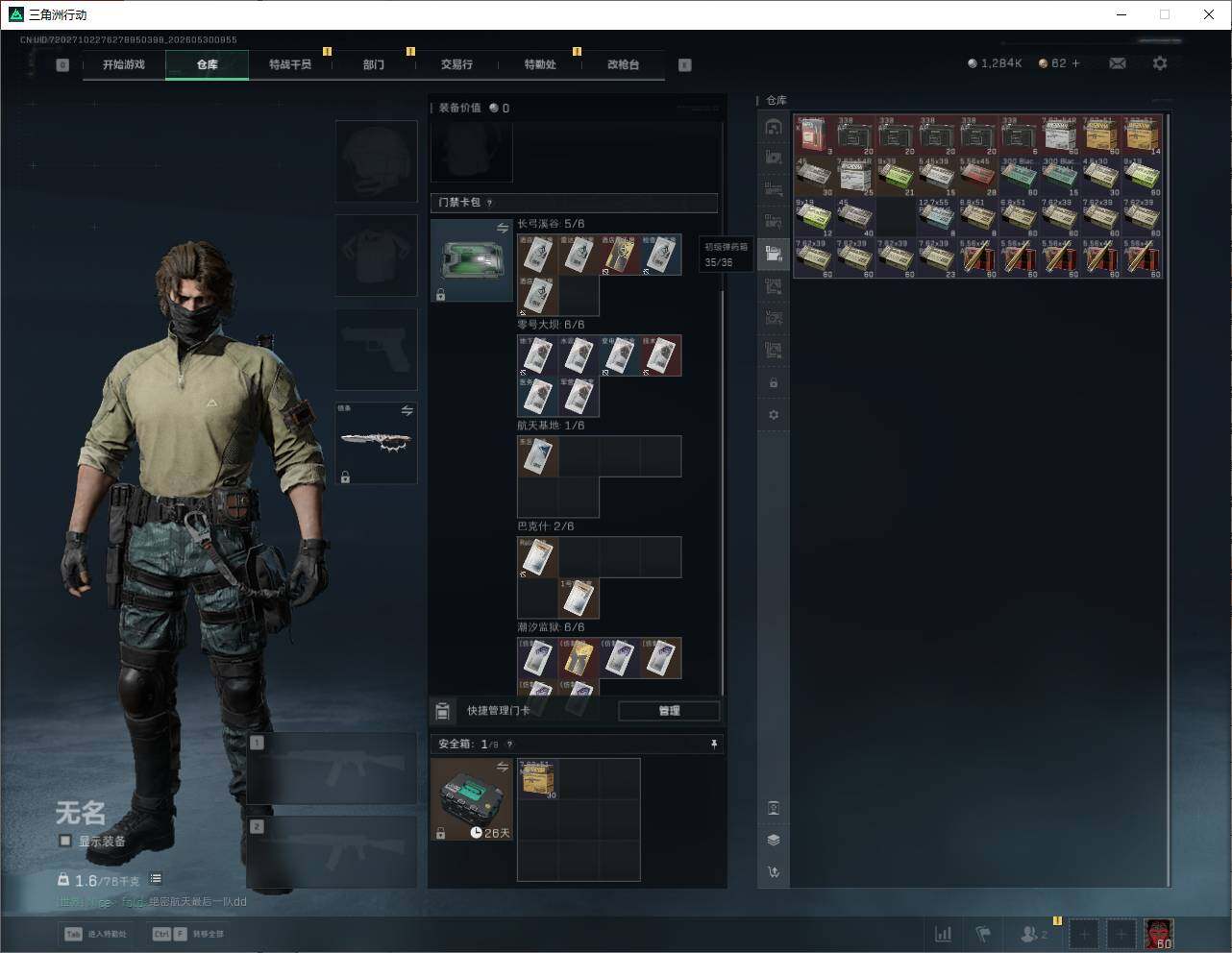Select the gold keycard under 潮汐监狱
Image resolution: width=1232 pixels, height=953 pixels.
579,658
